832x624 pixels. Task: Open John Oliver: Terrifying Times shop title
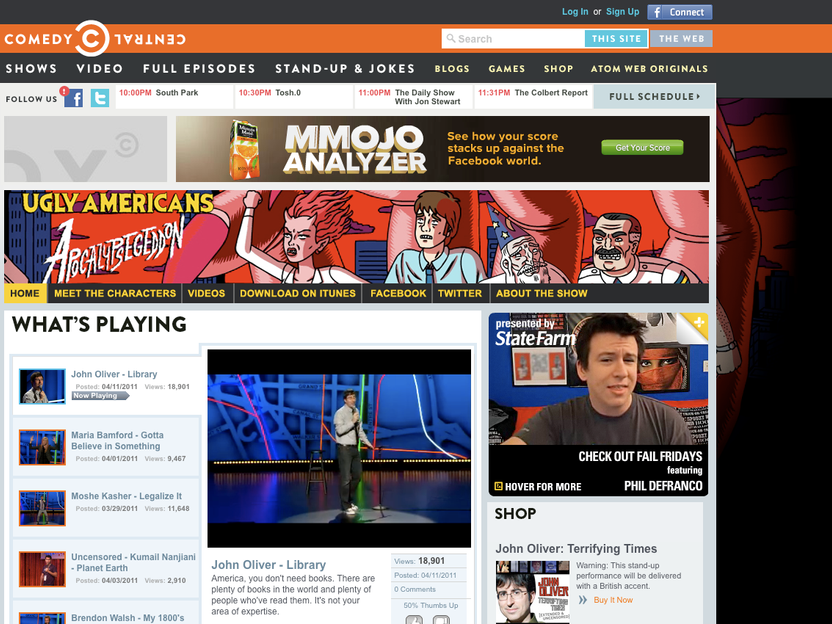576,549
